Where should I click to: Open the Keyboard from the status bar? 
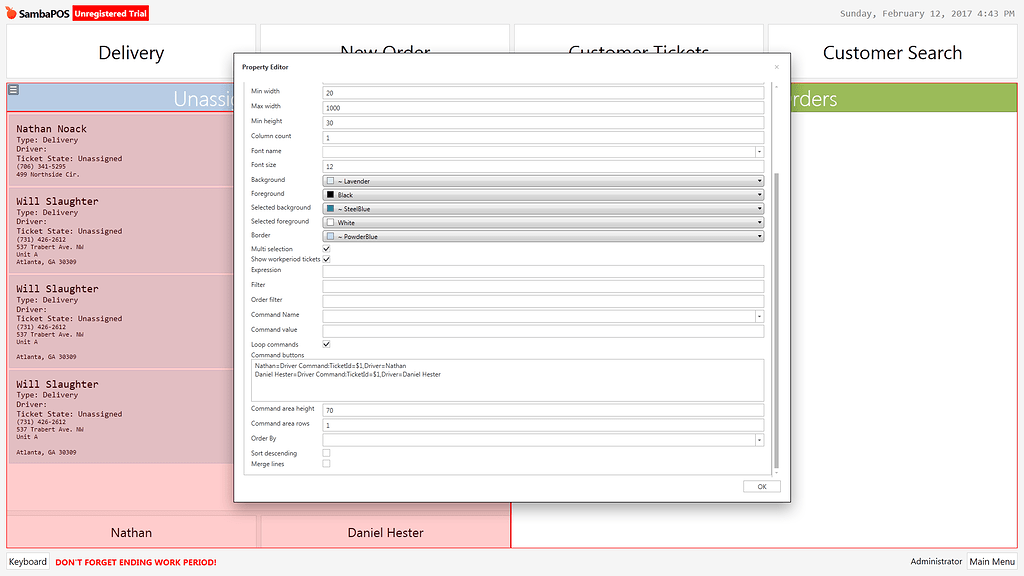click(x=27, y=561)
